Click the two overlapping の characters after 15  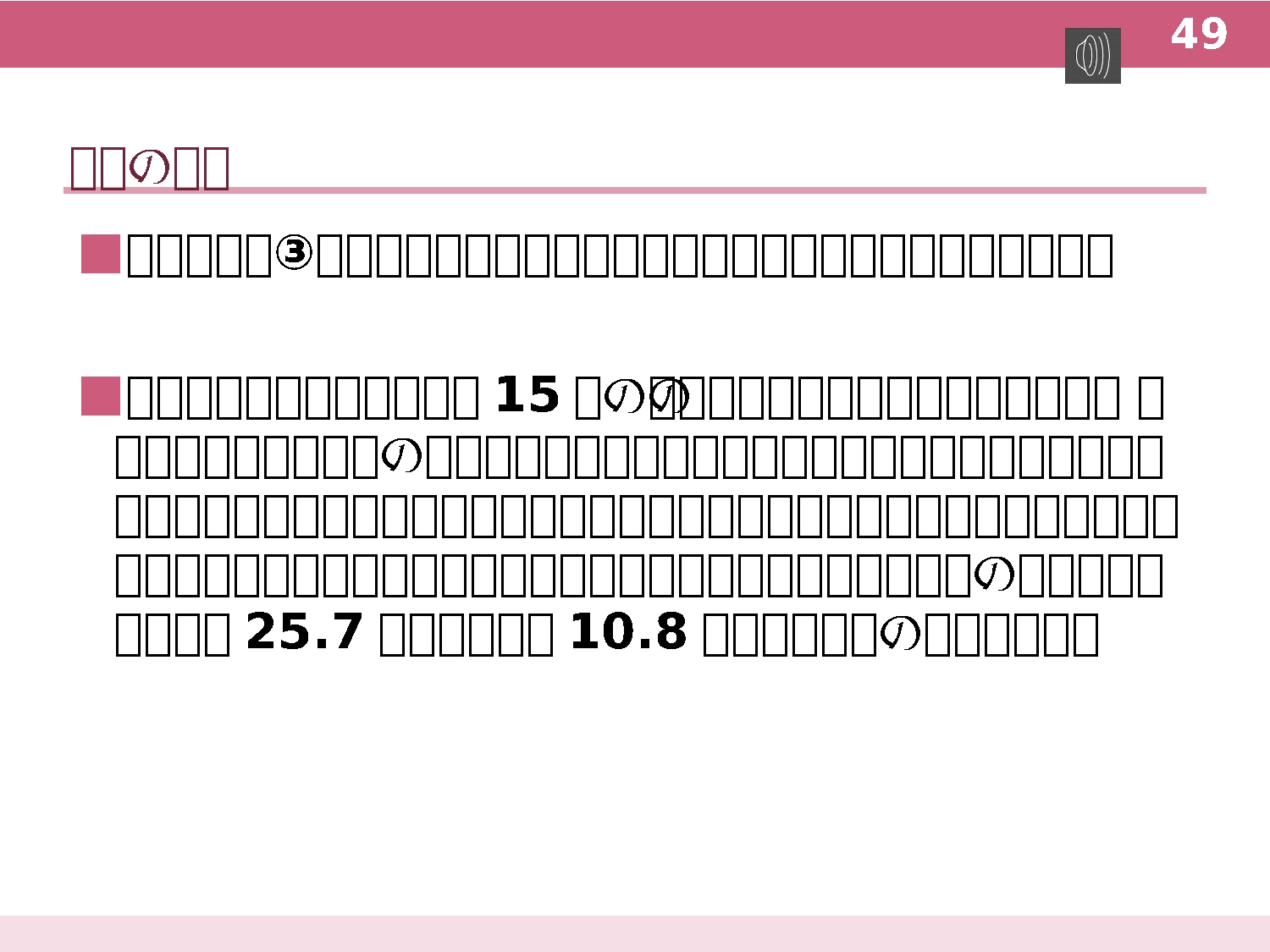646,396
